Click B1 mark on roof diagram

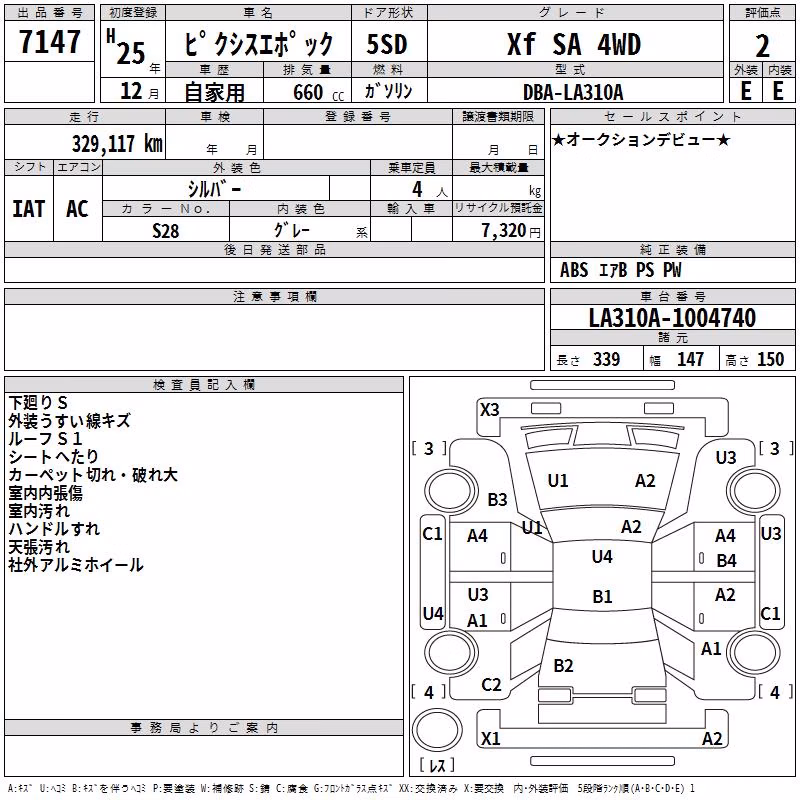point(602,596)
